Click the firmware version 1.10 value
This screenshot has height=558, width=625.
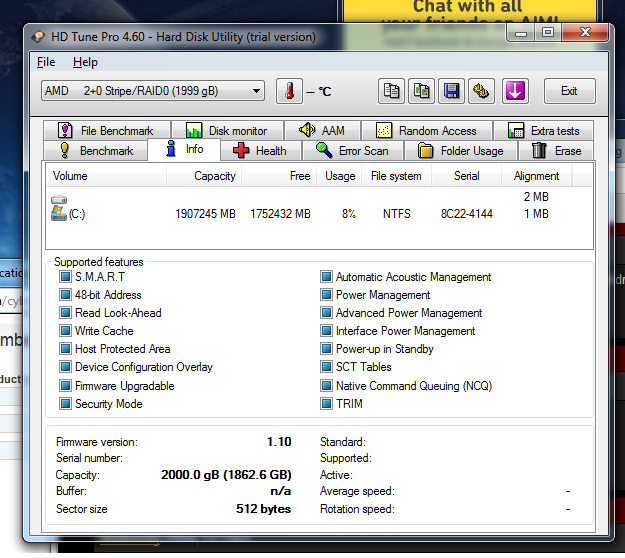point(279,442)
